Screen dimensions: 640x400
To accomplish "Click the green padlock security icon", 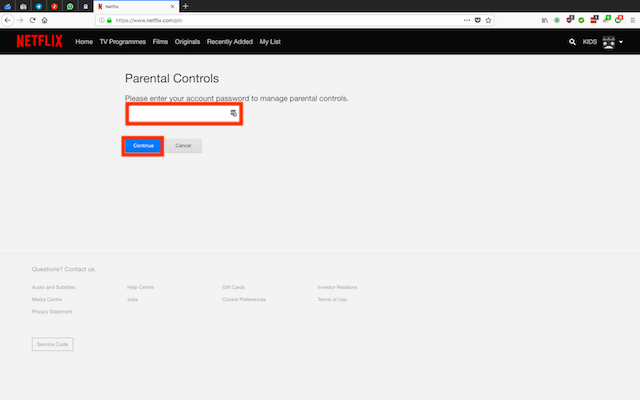I will coord(109,20).
